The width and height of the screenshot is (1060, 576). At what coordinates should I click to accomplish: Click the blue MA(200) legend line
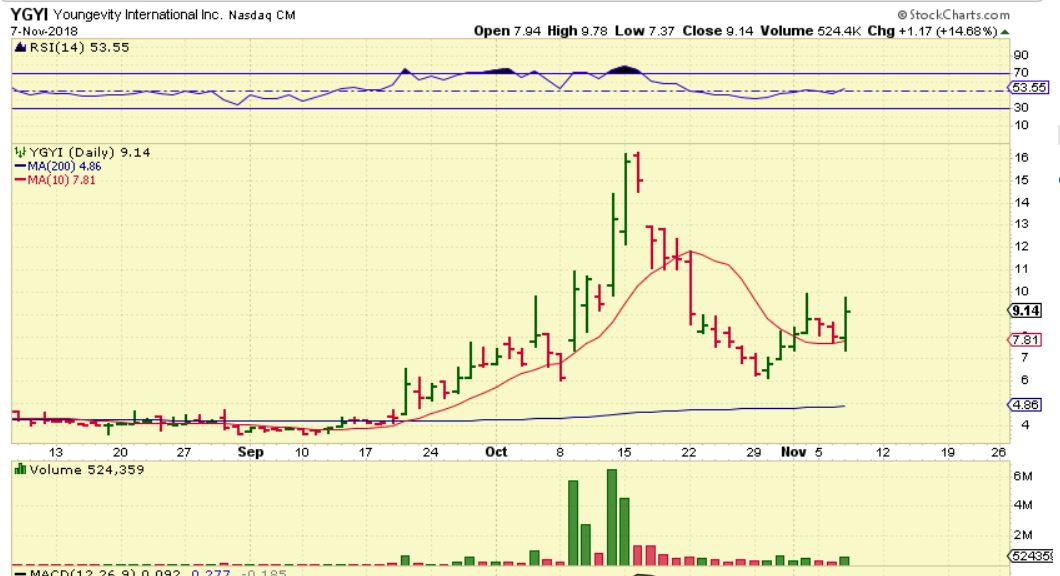click(x=20, y=166)
